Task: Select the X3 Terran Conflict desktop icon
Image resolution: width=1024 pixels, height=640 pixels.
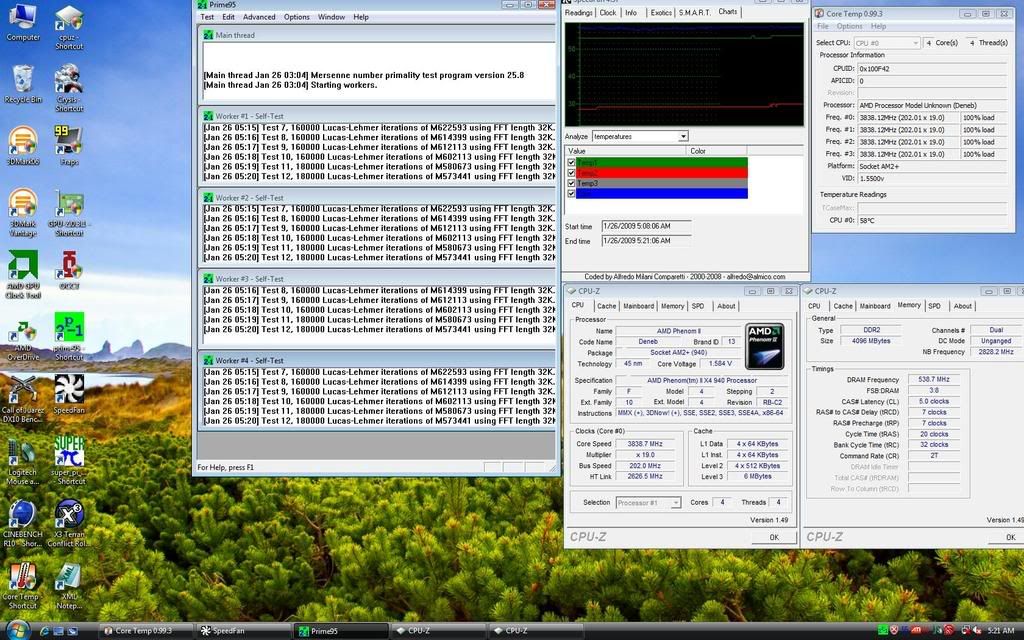Action: (x=69, y=524)
